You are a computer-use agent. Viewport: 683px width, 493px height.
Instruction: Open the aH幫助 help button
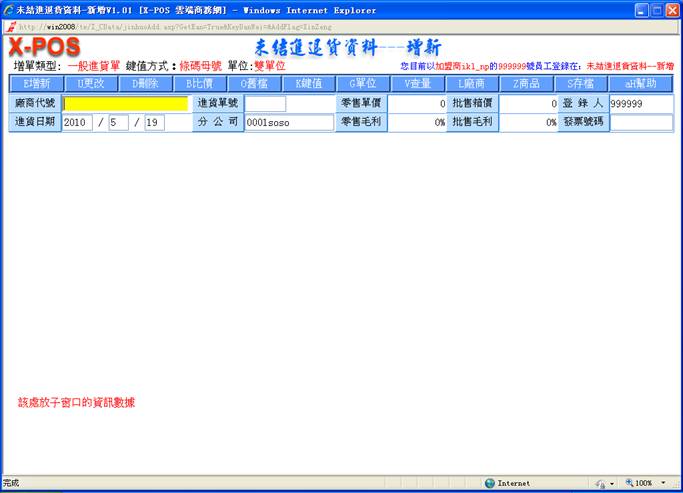coord(640,84)
